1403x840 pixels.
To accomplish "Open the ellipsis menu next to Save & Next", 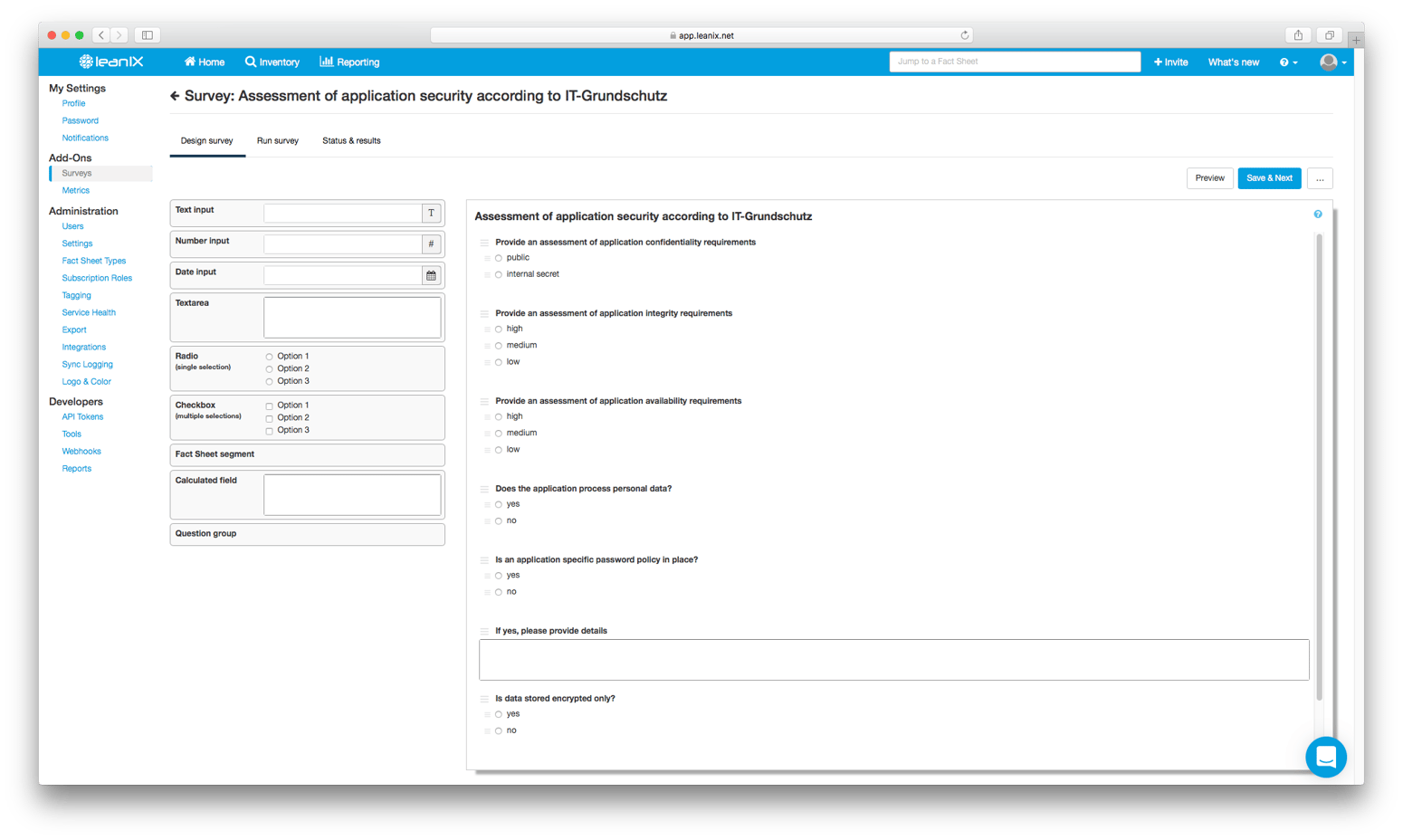I will pyautogui.click(x=1320, y=178).
